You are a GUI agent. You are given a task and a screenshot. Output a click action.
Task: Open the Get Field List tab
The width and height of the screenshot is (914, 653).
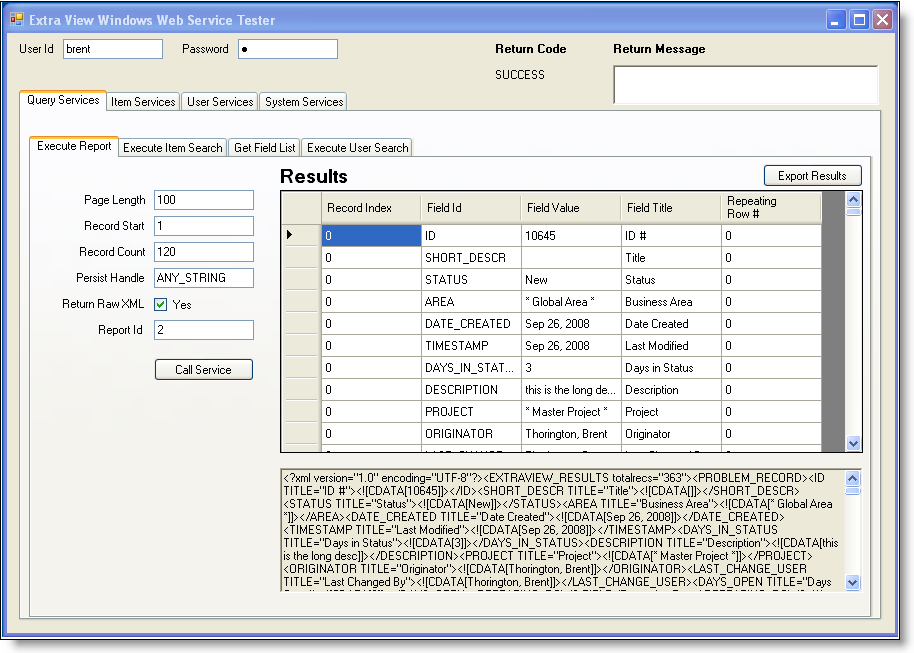coord(265,148)
